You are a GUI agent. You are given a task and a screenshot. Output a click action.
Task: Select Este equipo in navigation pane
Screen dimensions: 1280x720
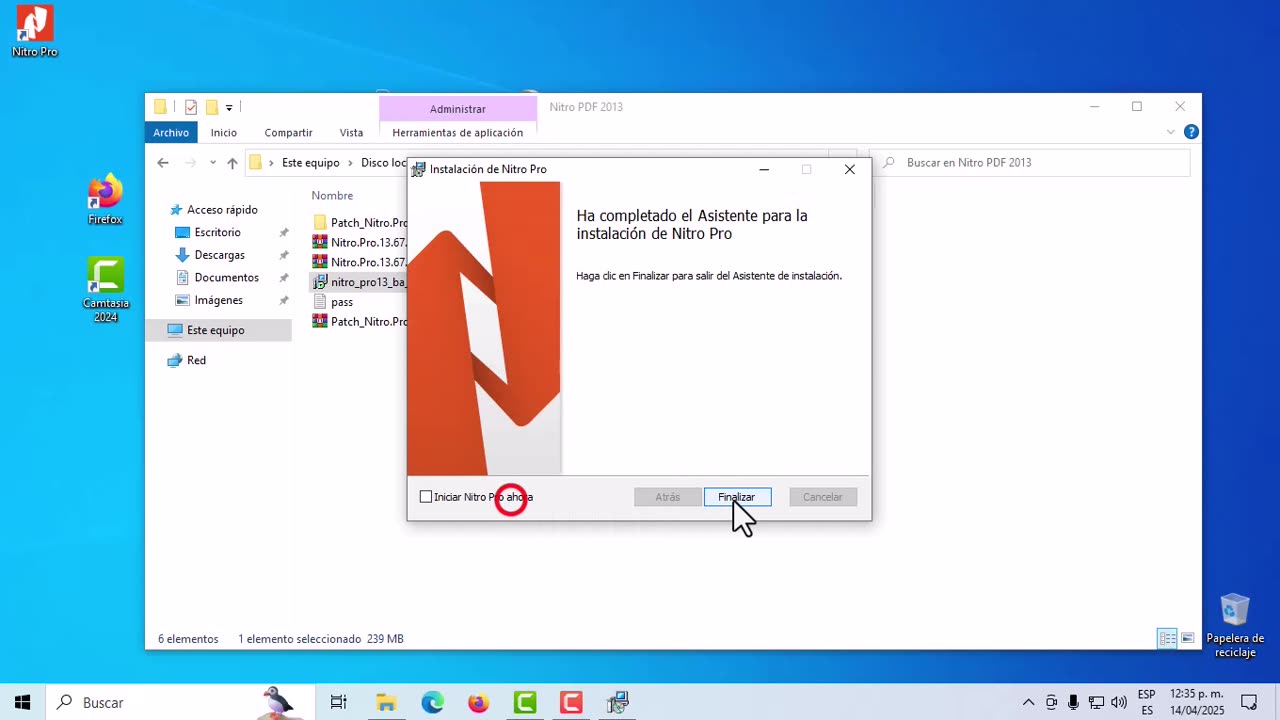(216, 330)
